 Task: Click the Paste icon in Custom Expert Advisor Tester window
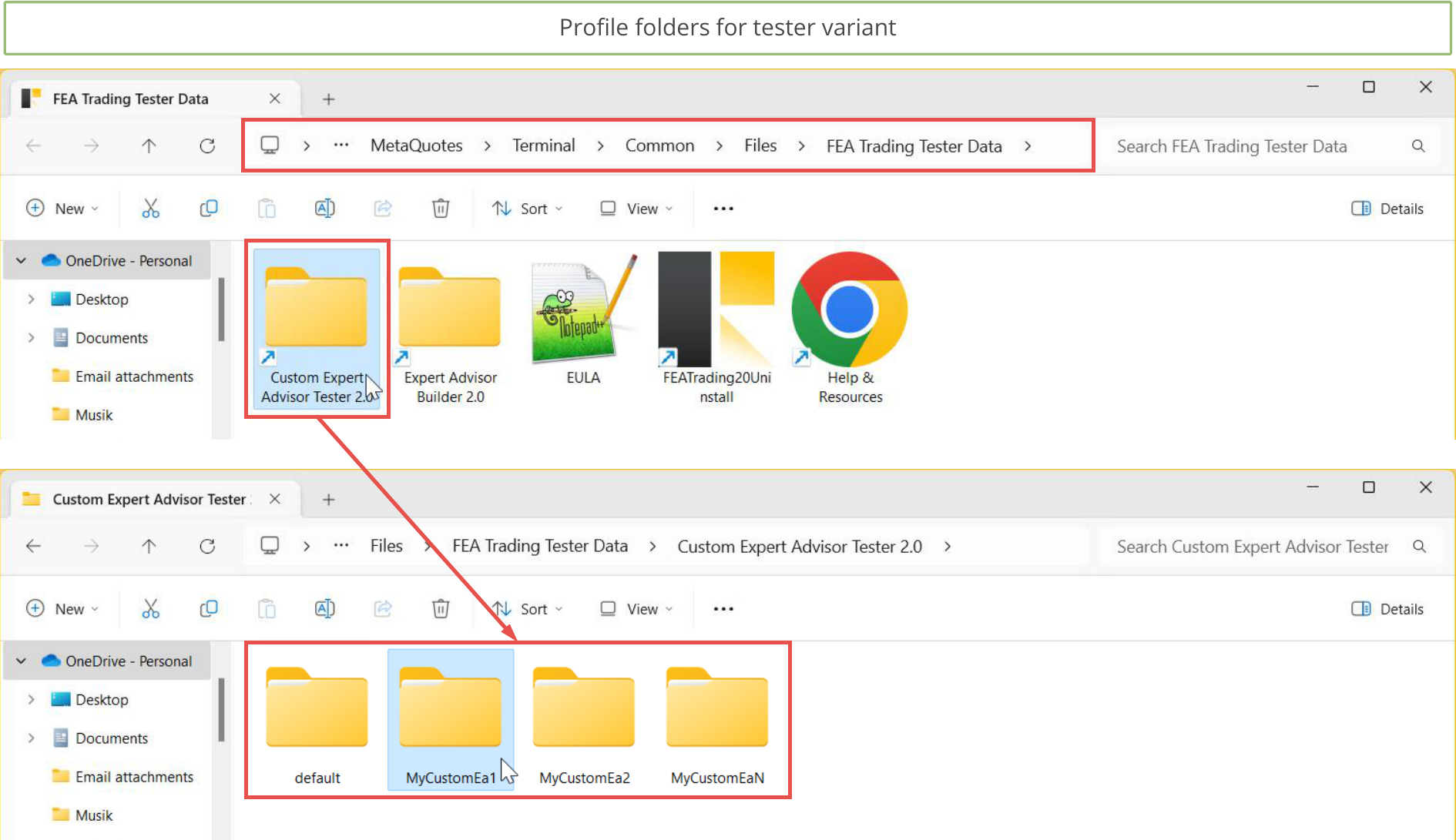267,609
